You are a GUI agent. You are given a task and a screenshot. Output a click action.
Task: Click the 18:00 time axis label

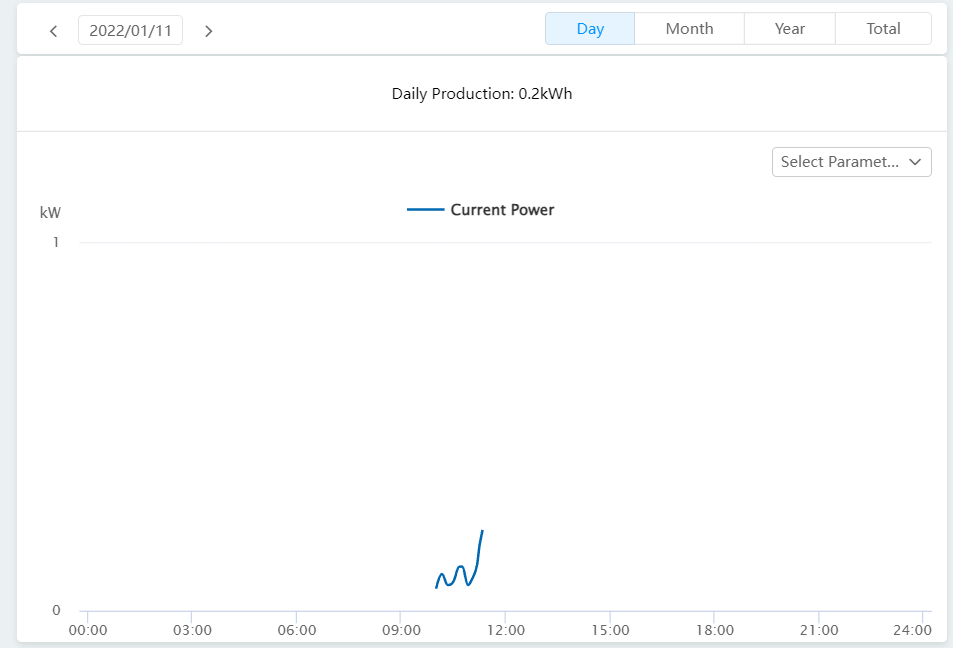(x=714, y=630)
